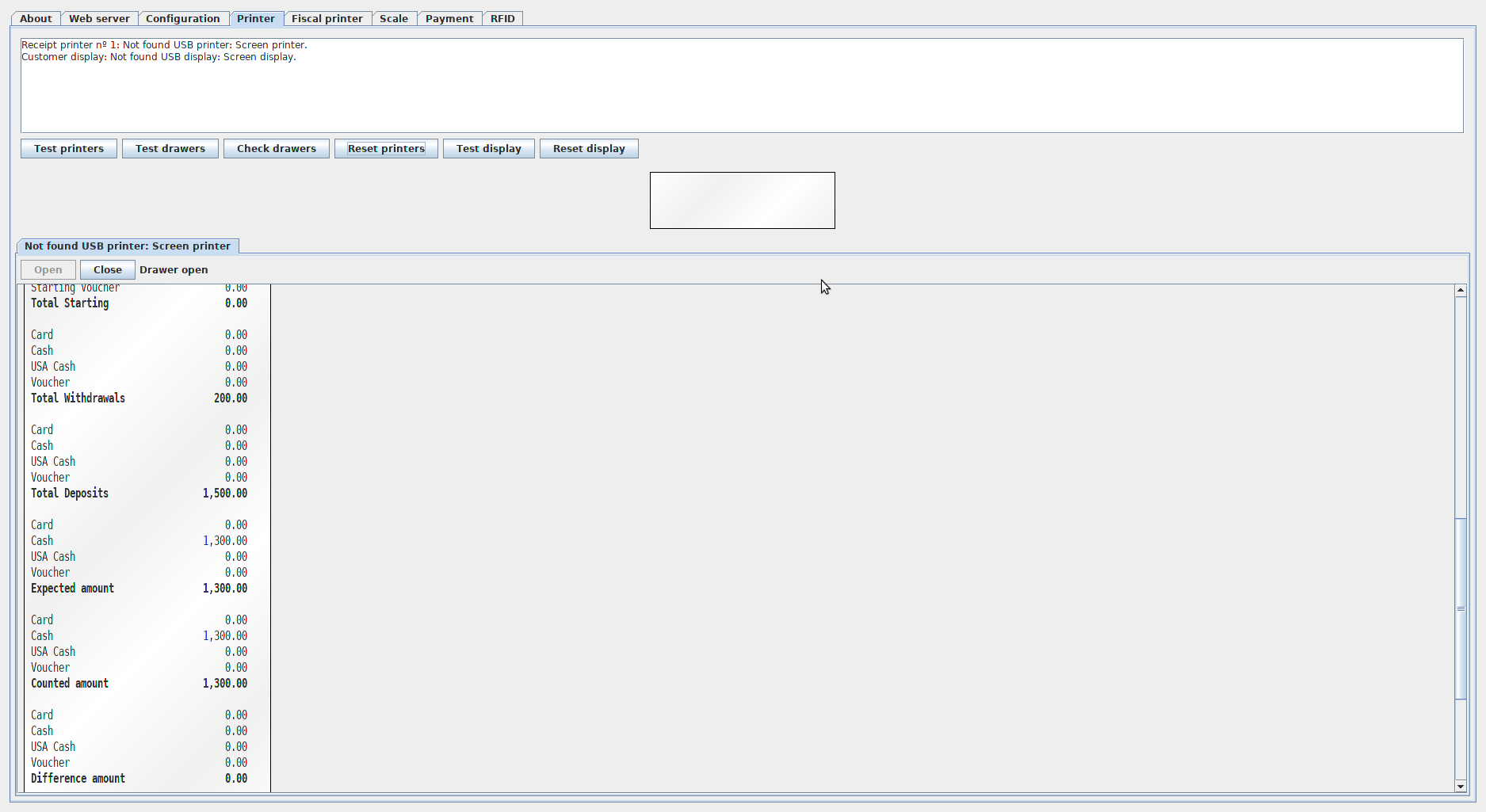This screenshot has height=812, width=1486.
Task: Select the Printer tab
Action: 256,18
